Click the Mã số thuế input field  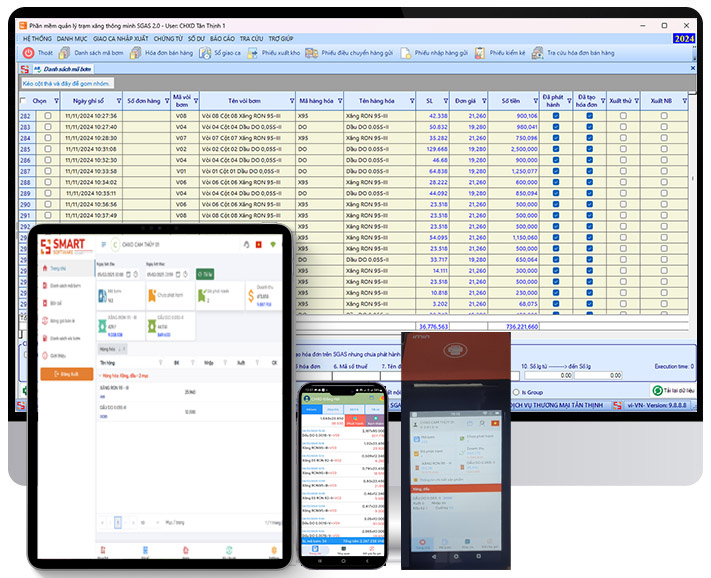[x=356, y=376]
